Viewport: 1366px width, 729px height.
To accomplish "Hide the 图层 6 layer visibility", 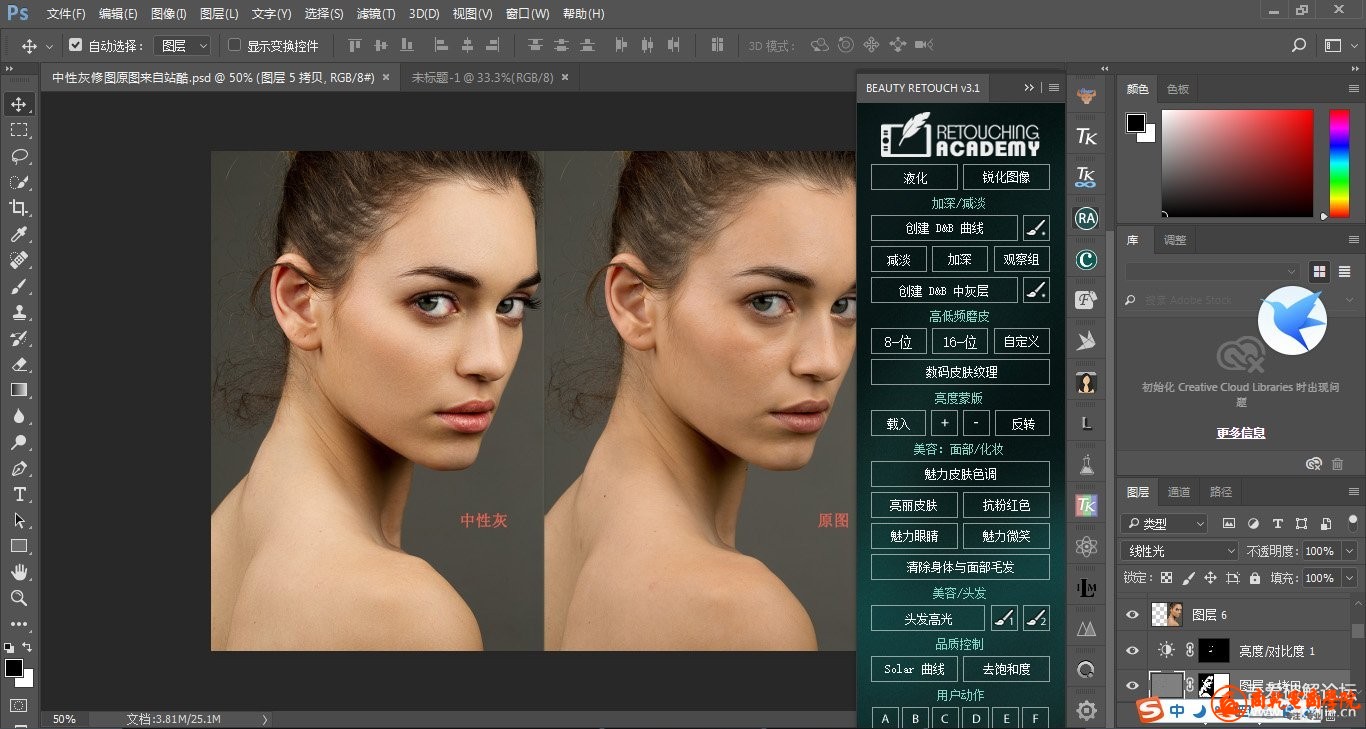I will coord(1132,615).
